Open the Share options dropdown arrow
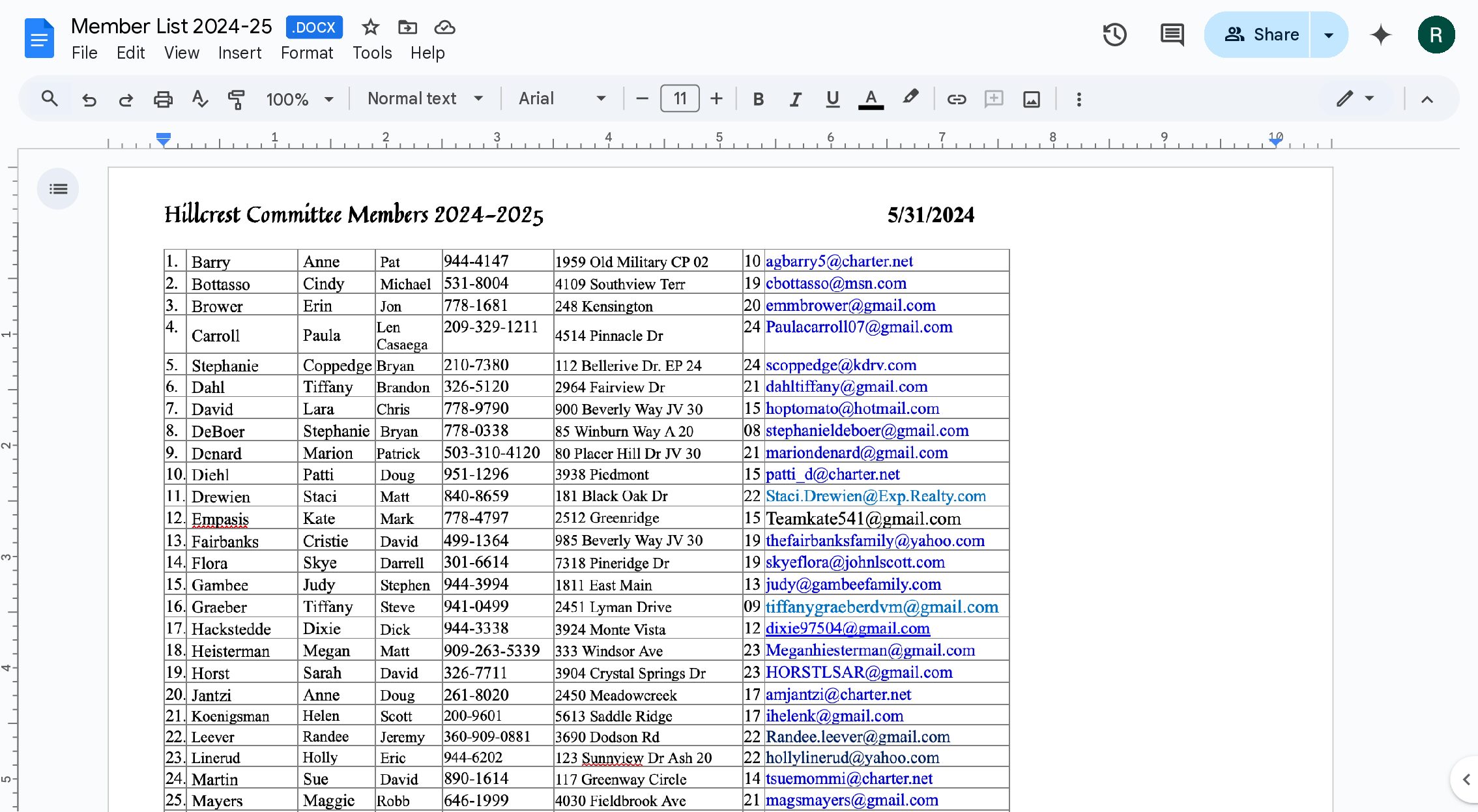The image size is (1478, 812). coord(1329,35)
